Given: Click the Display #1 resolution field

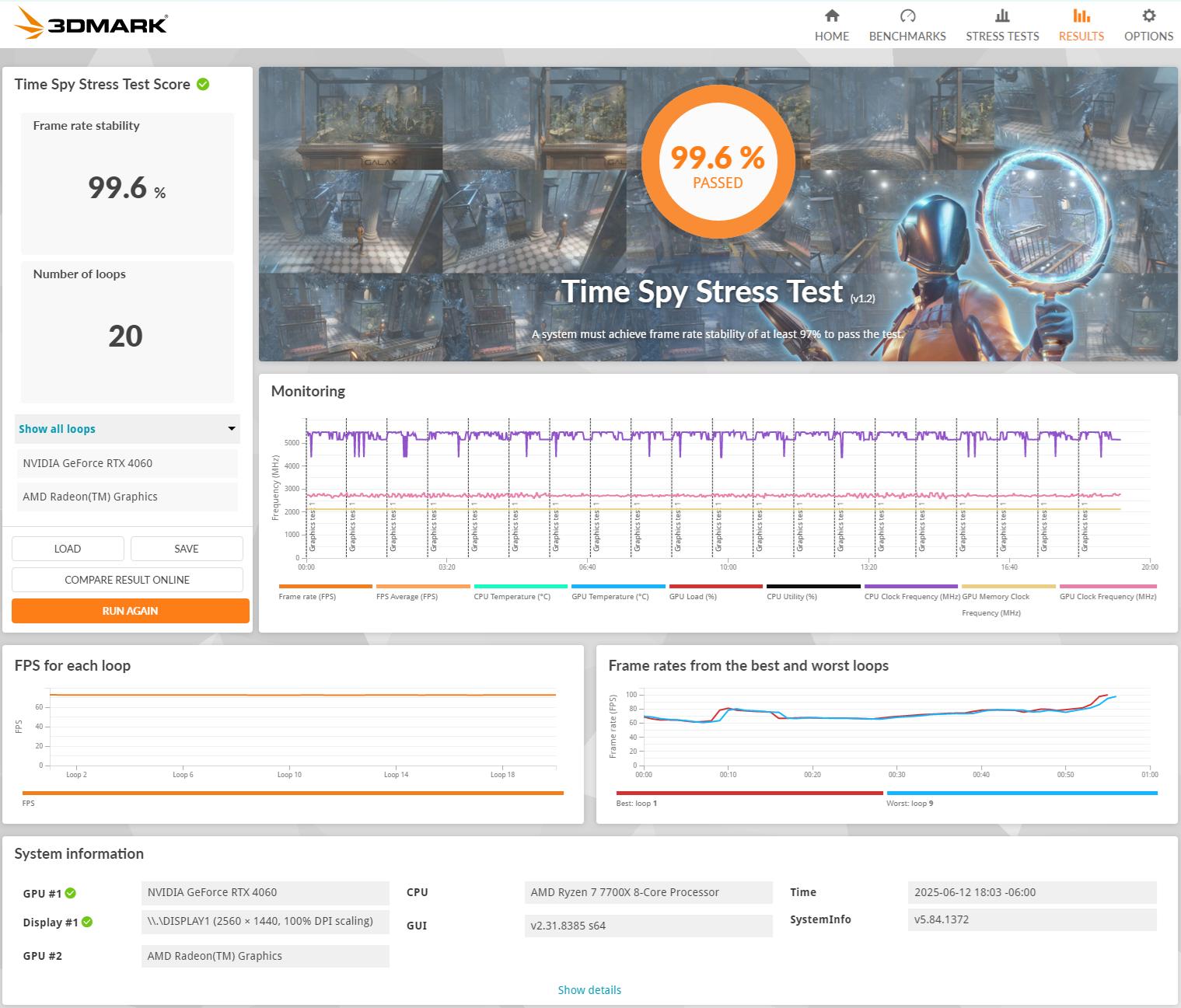Looking at the screenshot, I should pyautogui.click(x=265, y=922).
